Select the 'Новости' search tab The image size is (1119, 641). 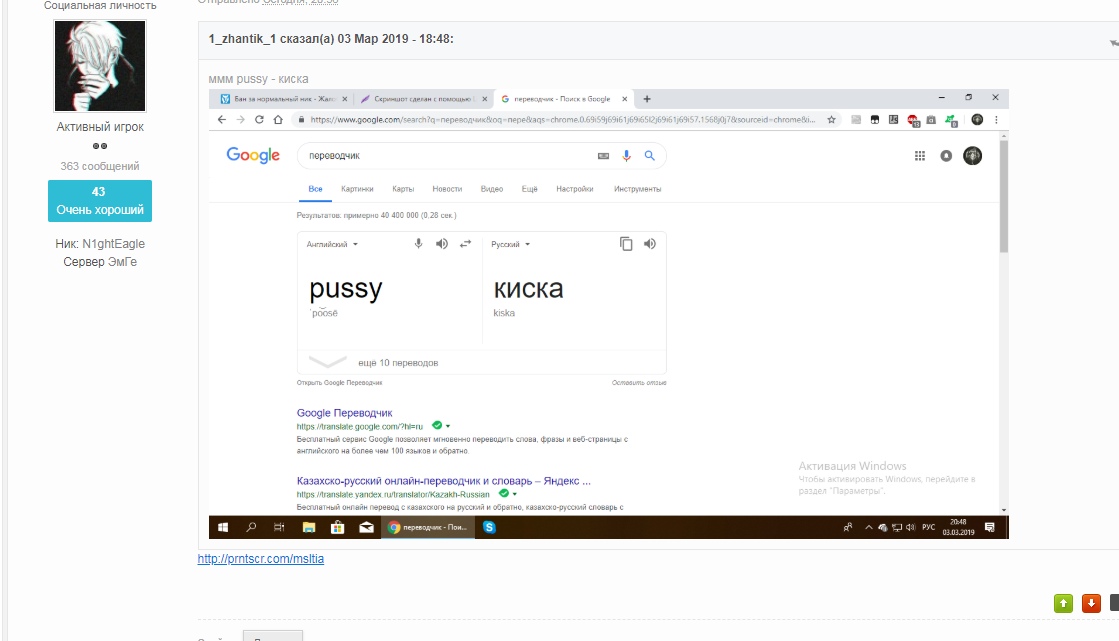pos(447,189)
